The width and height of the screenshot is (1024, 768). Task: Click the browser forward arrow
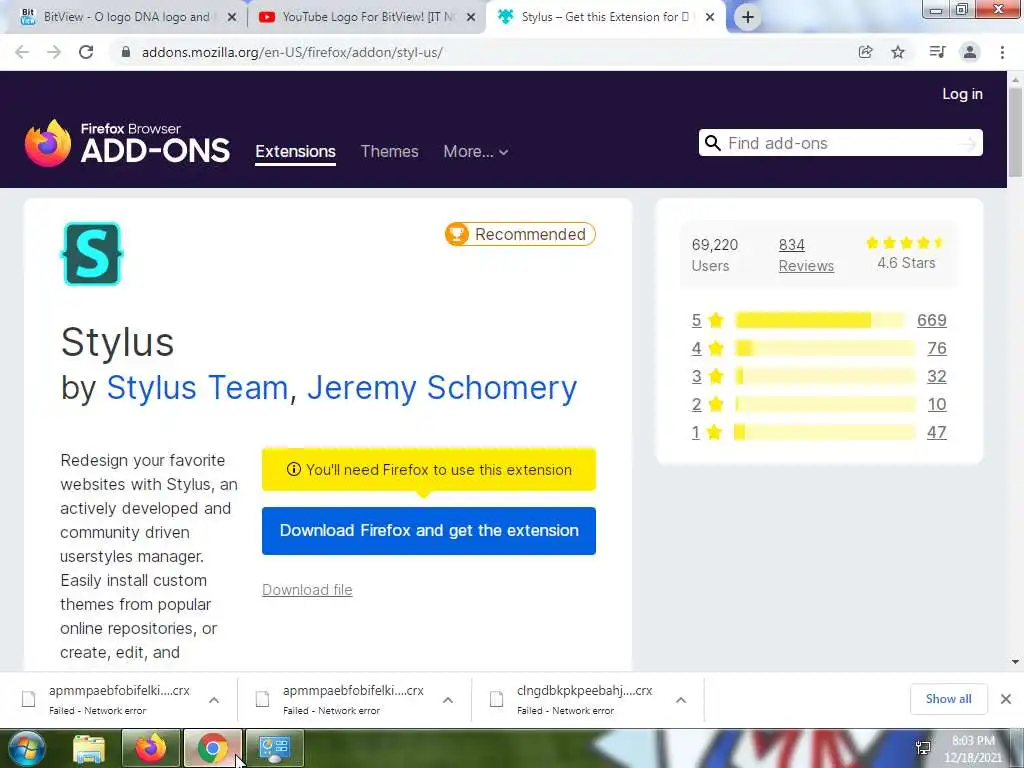tap(54, 52)
